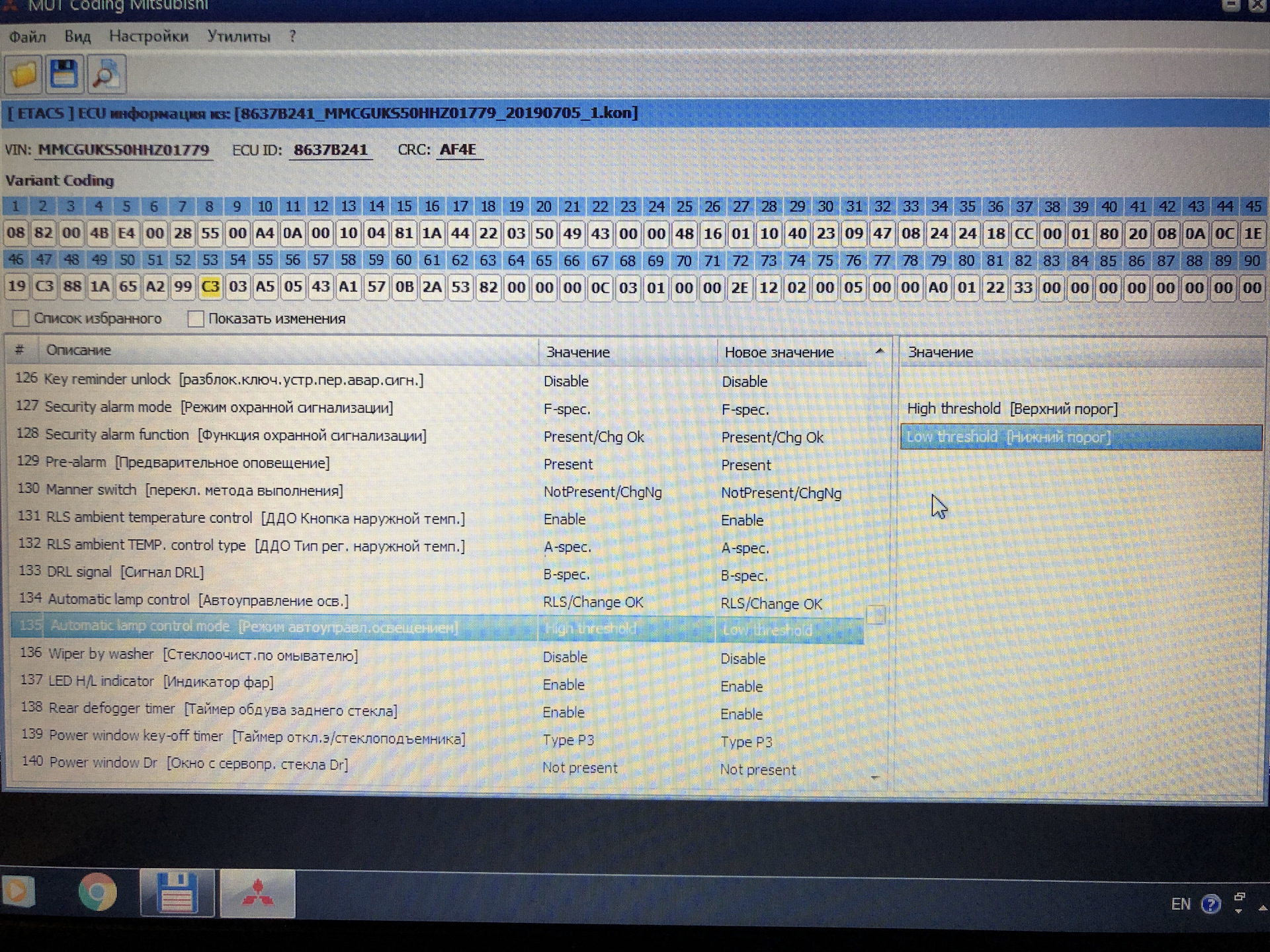Viewport: 1270px width, 952px height.
Task: Select byte 08 at position 1
Action: click(15, 233)
